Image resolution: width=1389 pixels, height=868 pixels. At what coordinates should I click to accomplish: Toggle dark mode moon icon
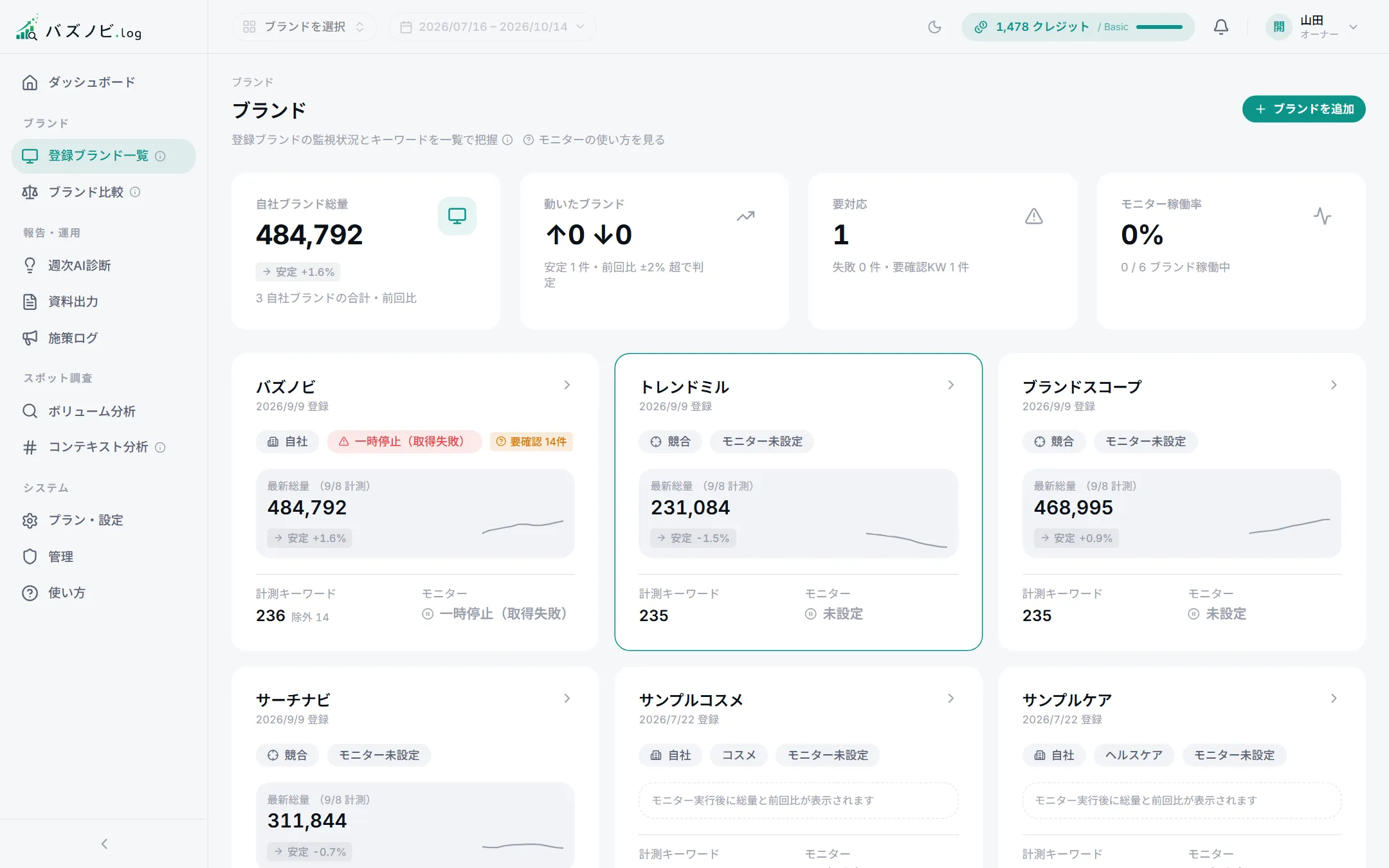(x=934, y=27)
